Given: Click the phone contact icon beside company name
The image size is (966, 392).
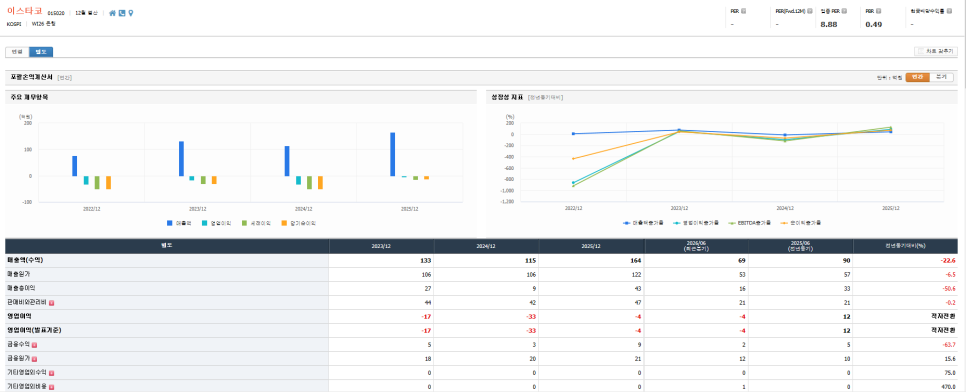Looking at the screenshot, I should coord(122,13).
